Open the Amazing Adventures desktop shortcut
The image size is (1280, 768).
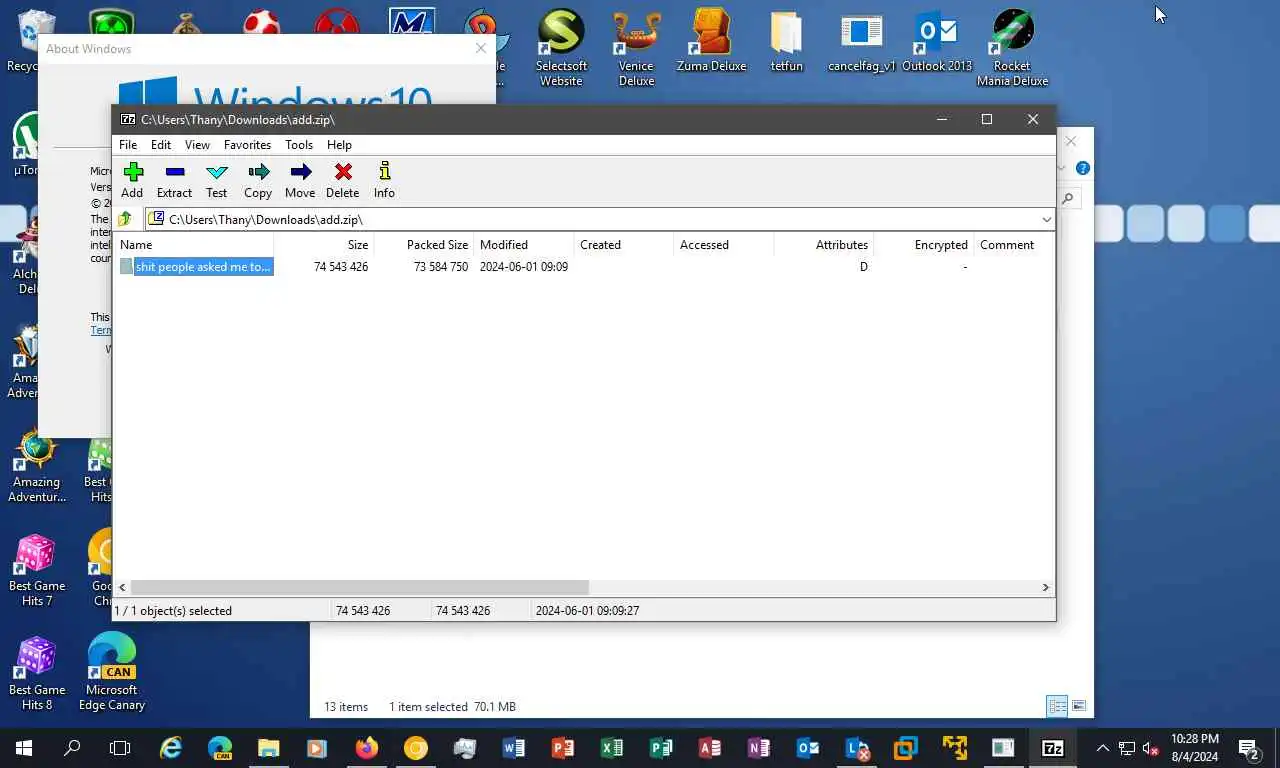tap(37, 465)
